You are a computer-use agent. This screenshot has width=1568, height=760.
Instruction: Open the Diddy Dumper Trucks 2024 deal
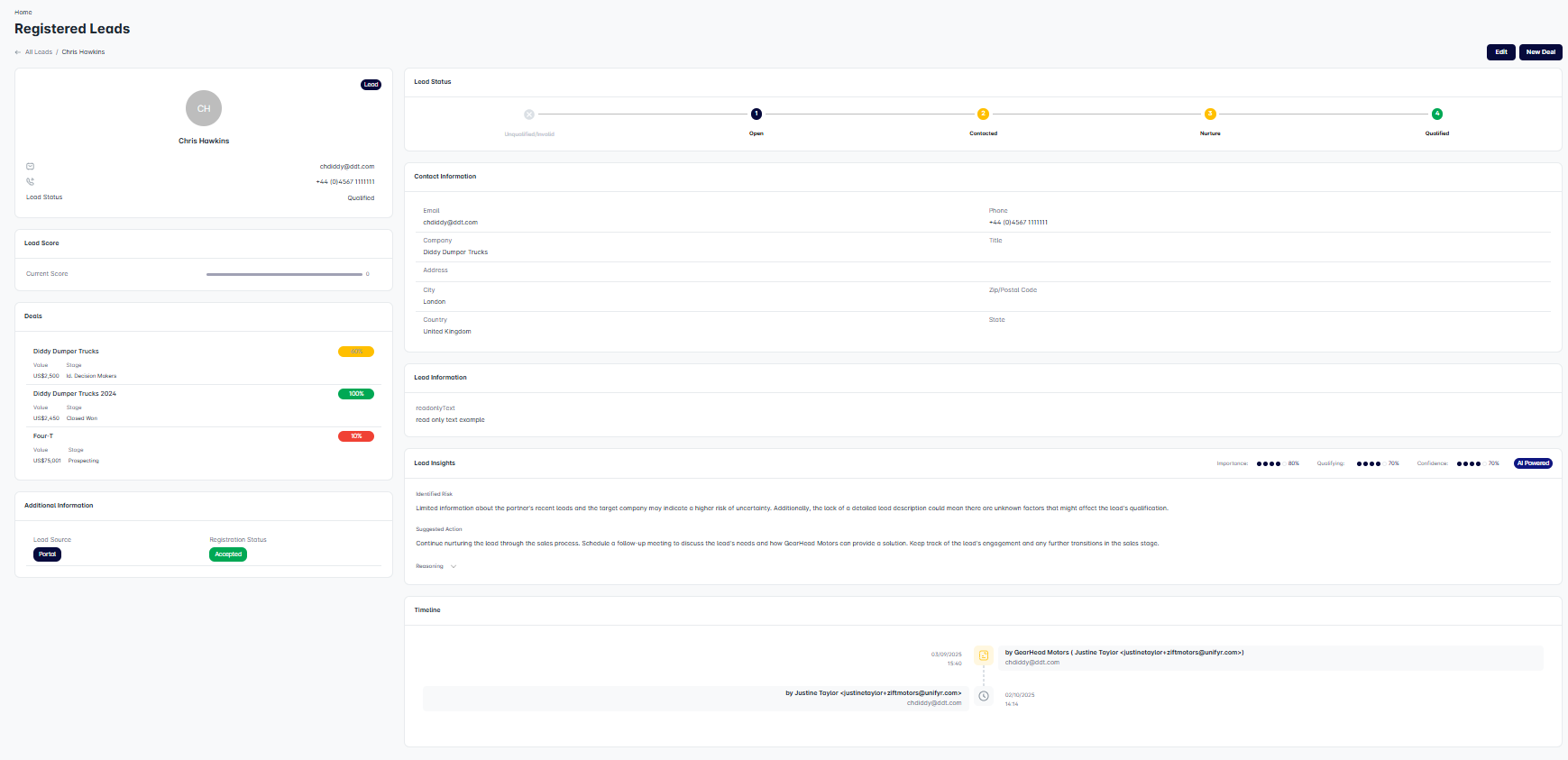tap(75, 394)
